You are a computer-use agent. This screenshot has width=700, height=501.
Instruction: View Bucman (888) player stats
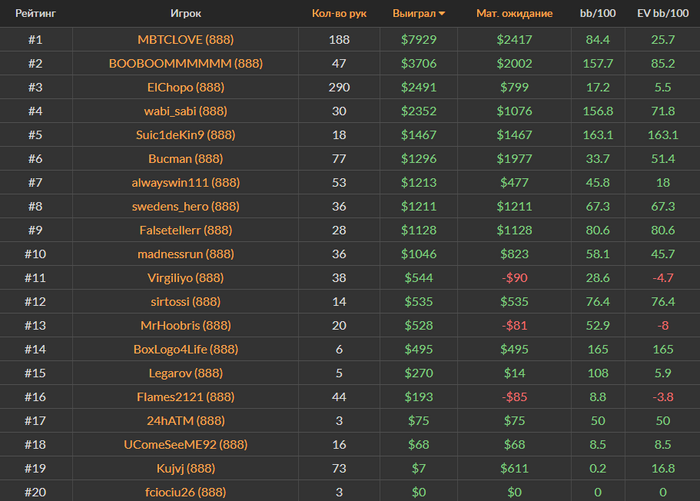coord(185,158)
